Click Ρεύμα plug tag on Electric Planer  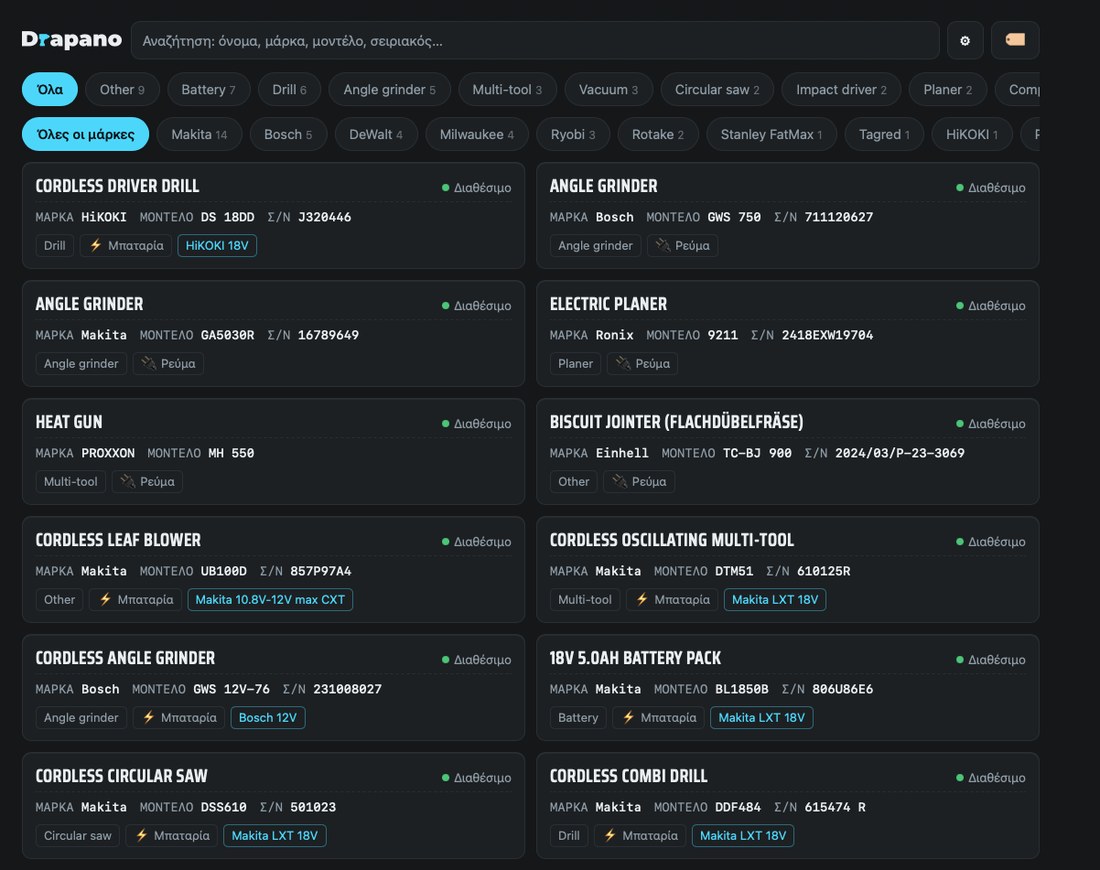tap(642, 363)
